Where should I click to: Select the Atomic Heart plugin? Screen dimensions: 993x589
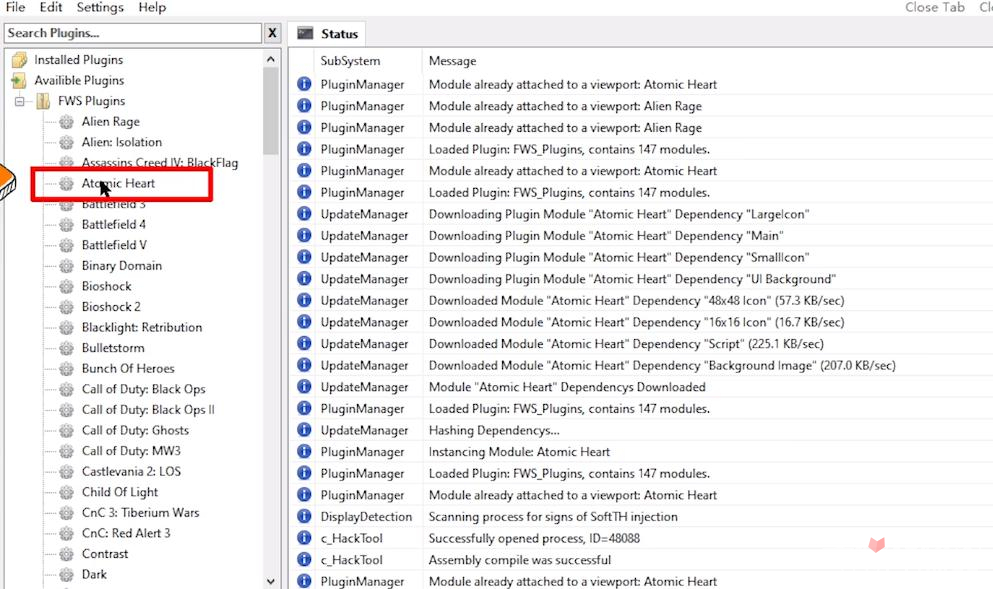[x=118, y=183]
